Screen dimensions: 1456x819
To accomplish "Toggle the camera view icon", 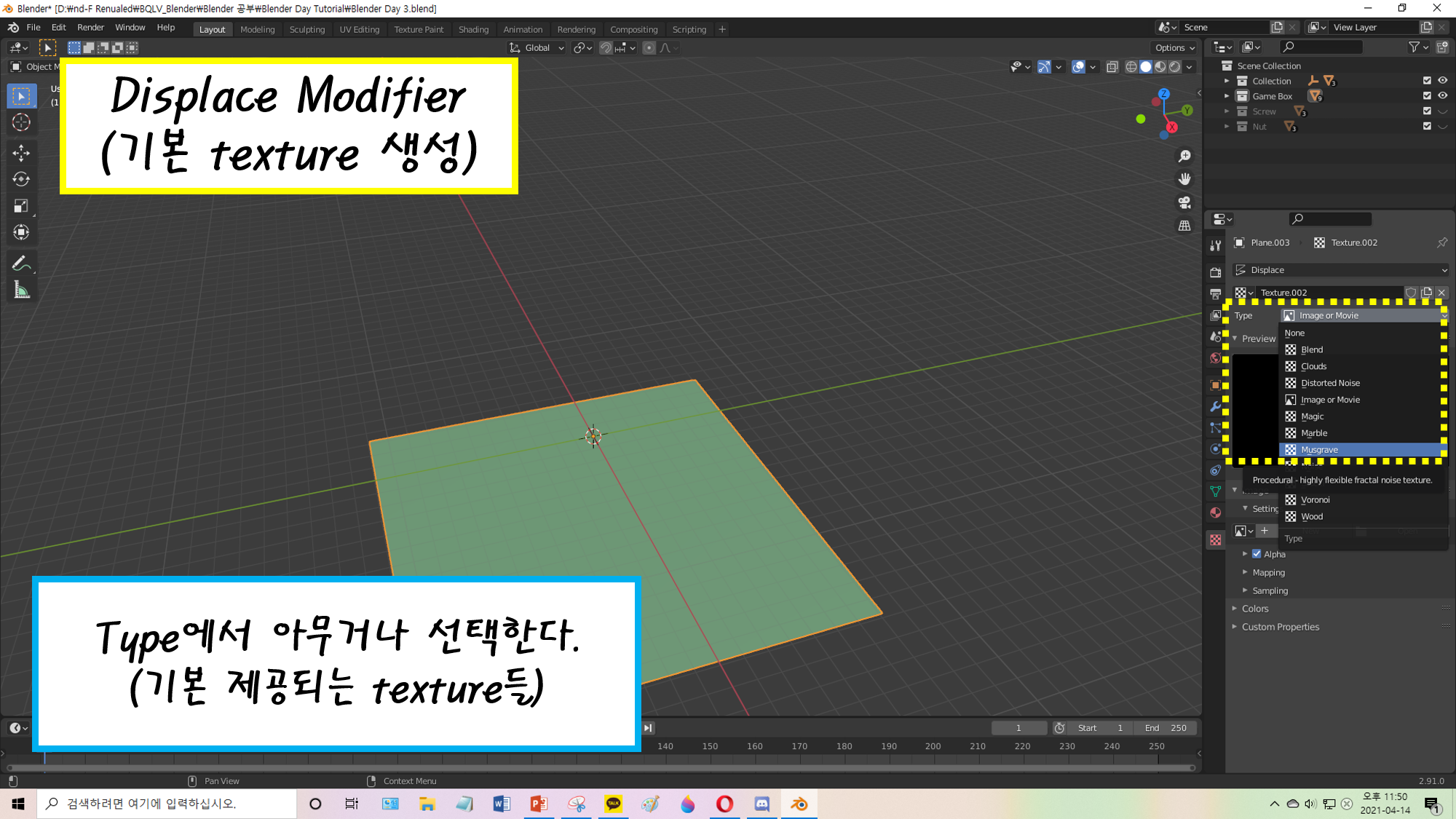I will pyautogui.click(x=1185, y=202).
